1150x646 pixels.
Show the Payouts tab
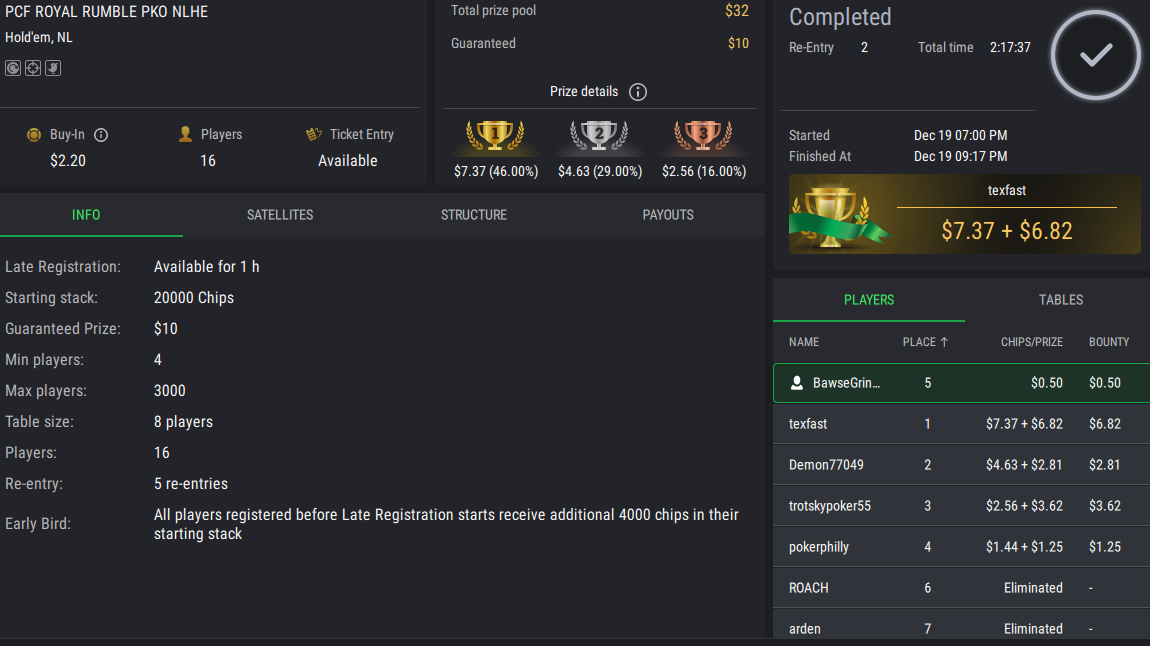point(668,215)
